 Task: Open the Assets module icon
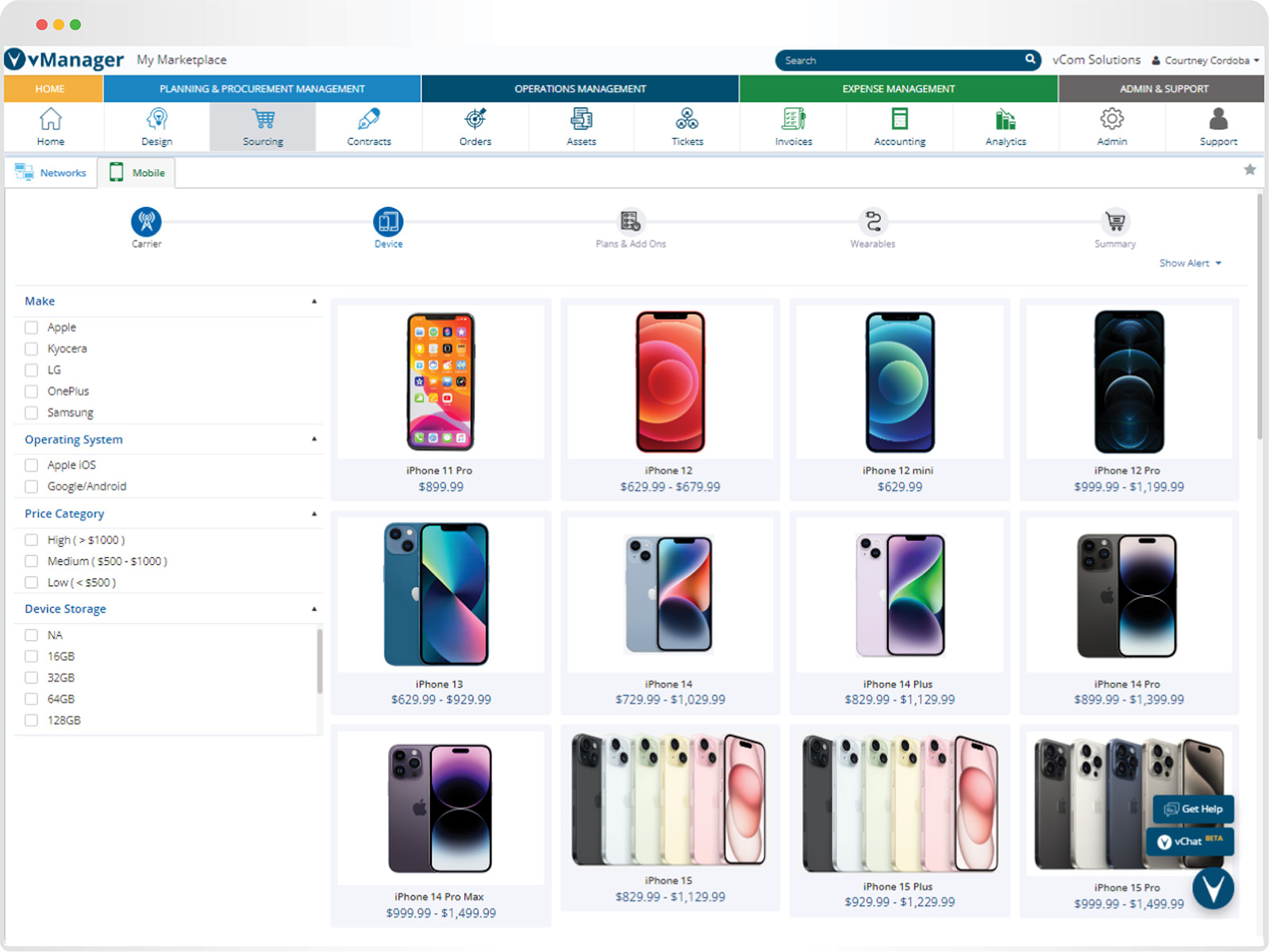coord(581,121)
